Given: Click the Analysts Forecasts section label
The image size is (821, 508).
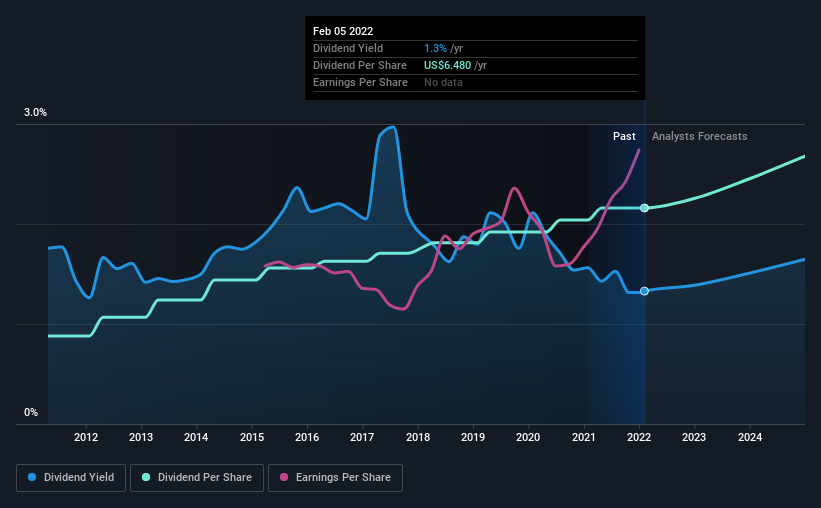Looking at the screenshot, I should 700,136.
